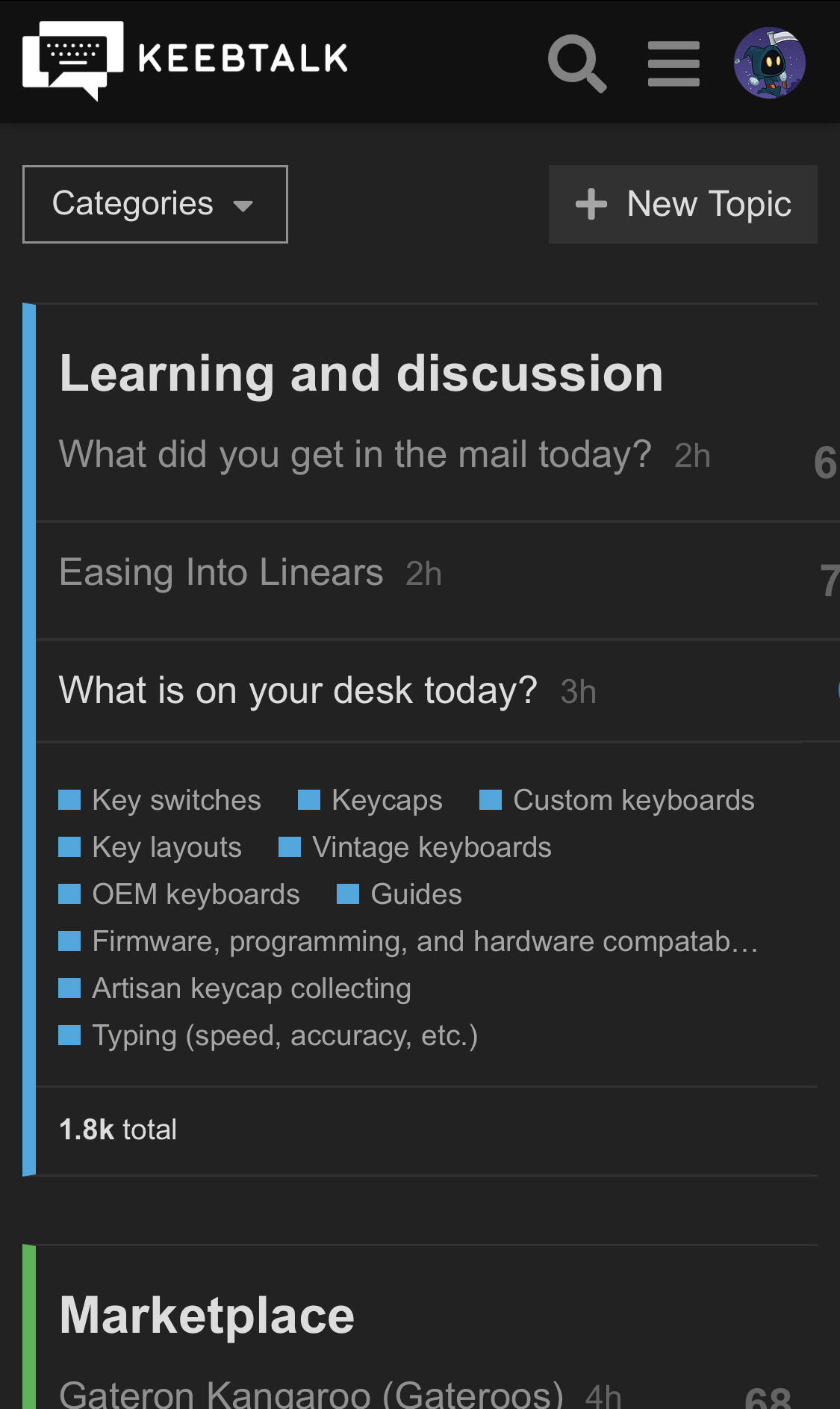Click the blue square beside Guides
Image resolution: width=840 pixels, height=1409 pixels.
click(x=348, y=894)
